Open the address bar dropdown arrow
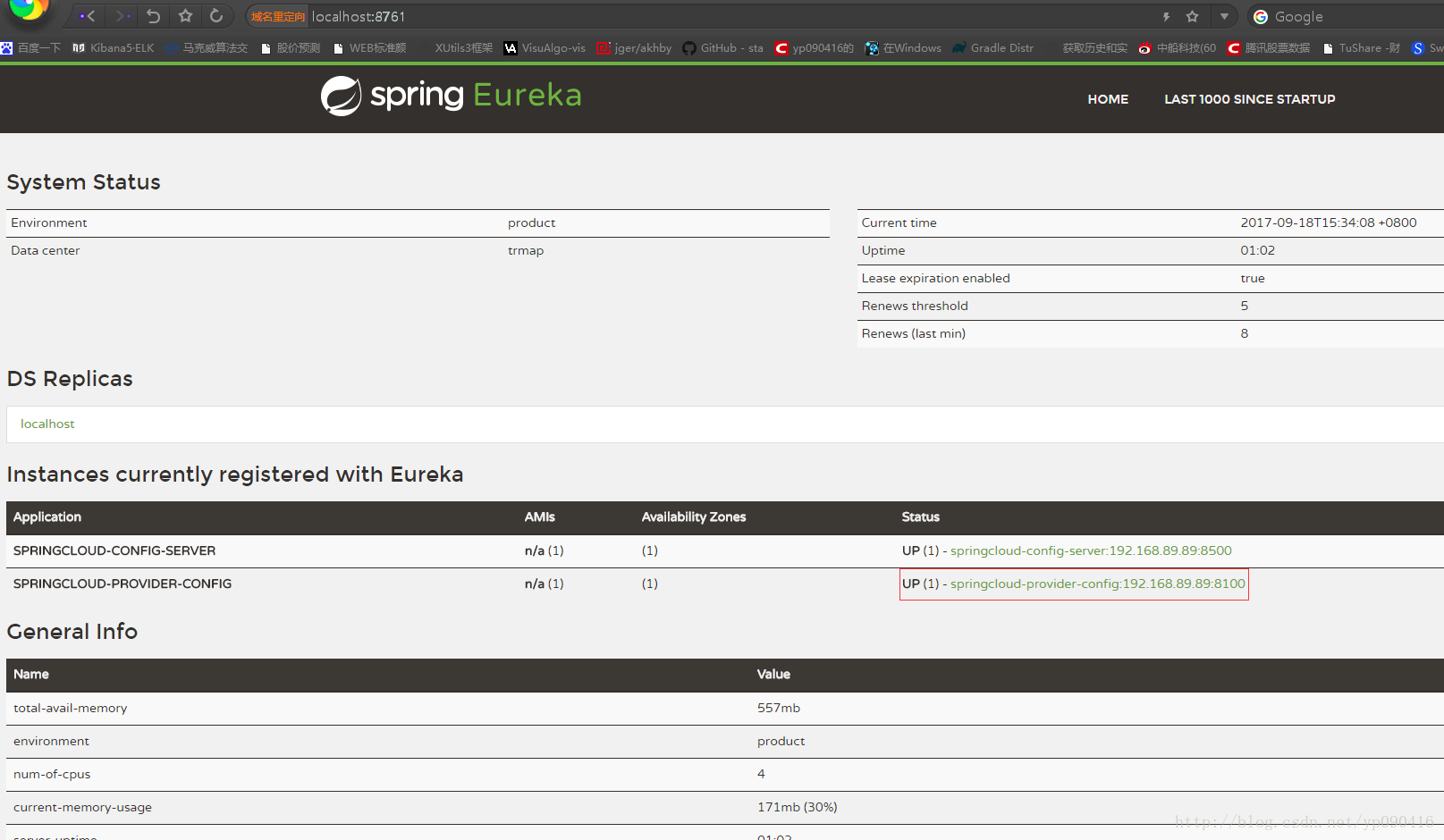The width and height of the screenshot is (1444, 840). pos(1224,17)
